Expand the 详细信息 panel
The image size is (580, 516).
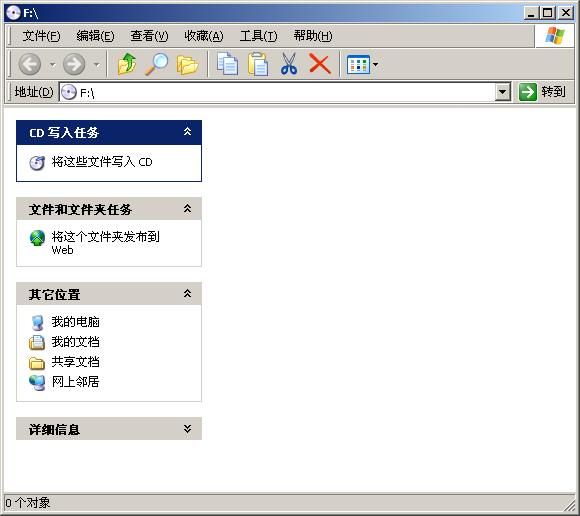coord(188,429)
